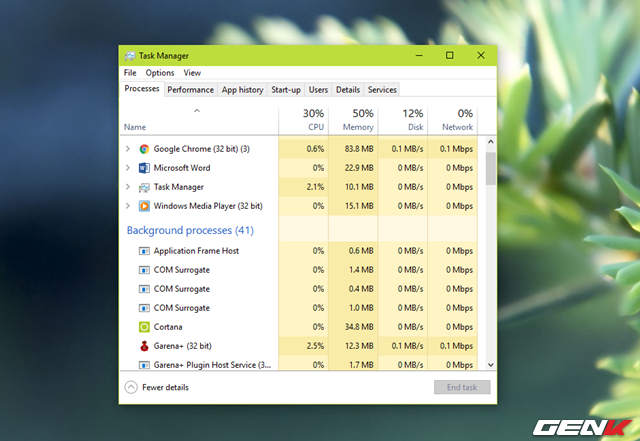Select the Google Chrome (32 bit) (3) row
The image size is (640, 441).
[299, 149]
